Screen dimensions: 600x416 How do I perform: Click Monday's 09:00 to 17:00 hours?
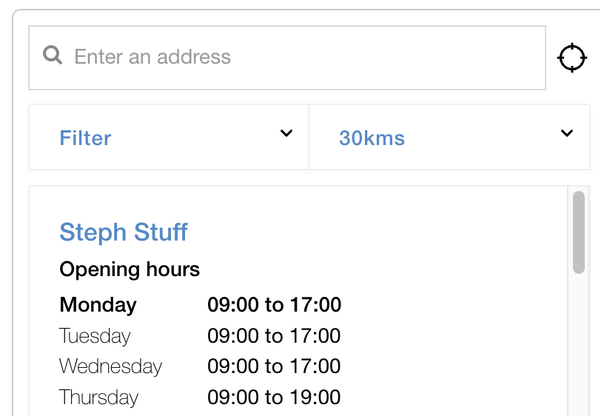tap(274, 305)
